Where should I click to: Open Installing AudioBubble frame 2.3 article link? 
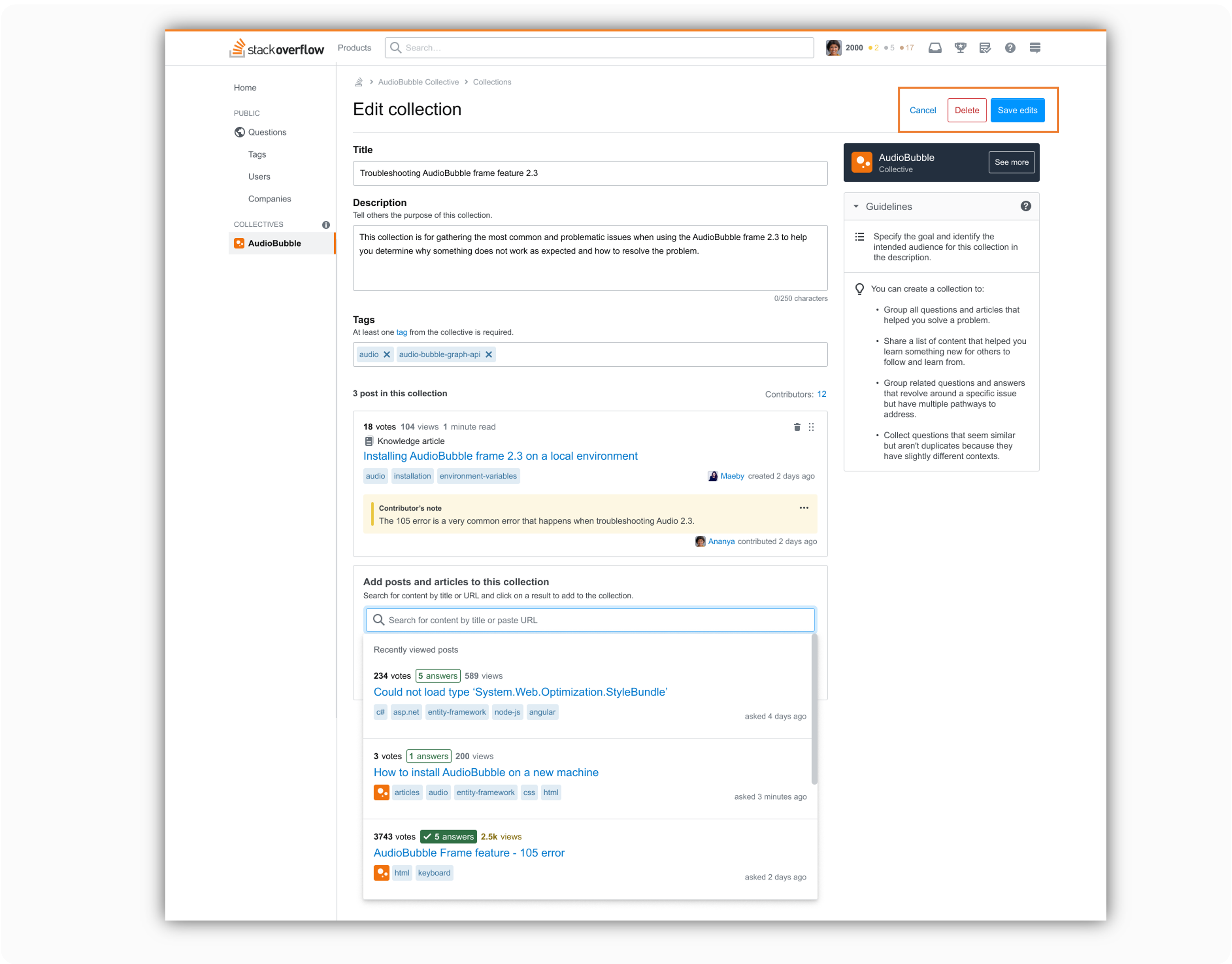500,456
